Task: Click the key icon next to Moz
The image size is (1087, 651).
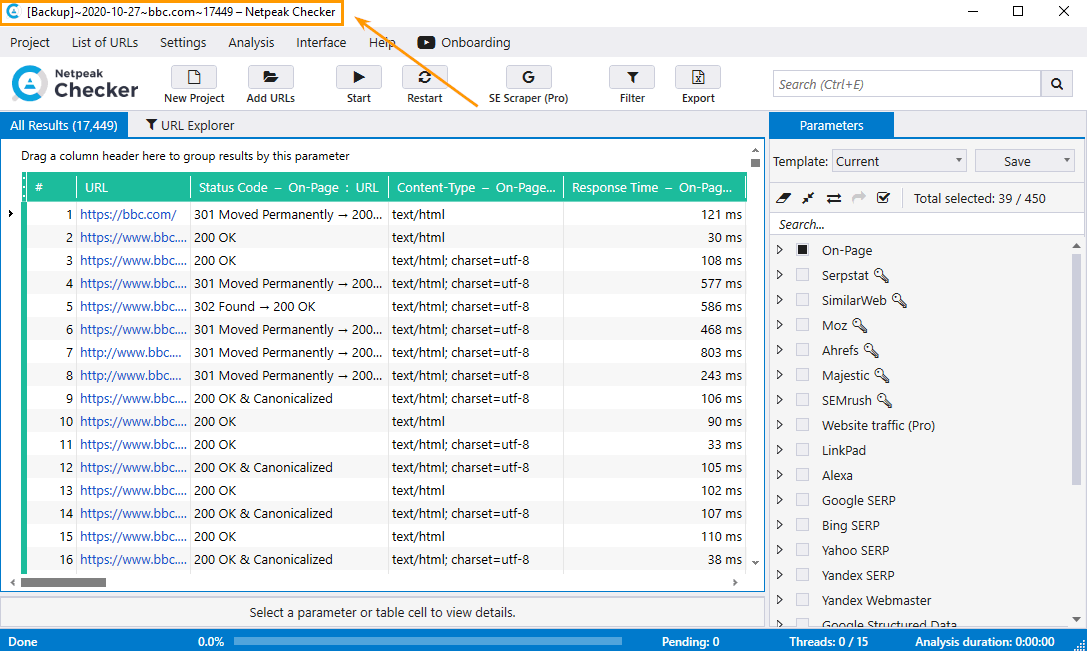Action: 860,325
